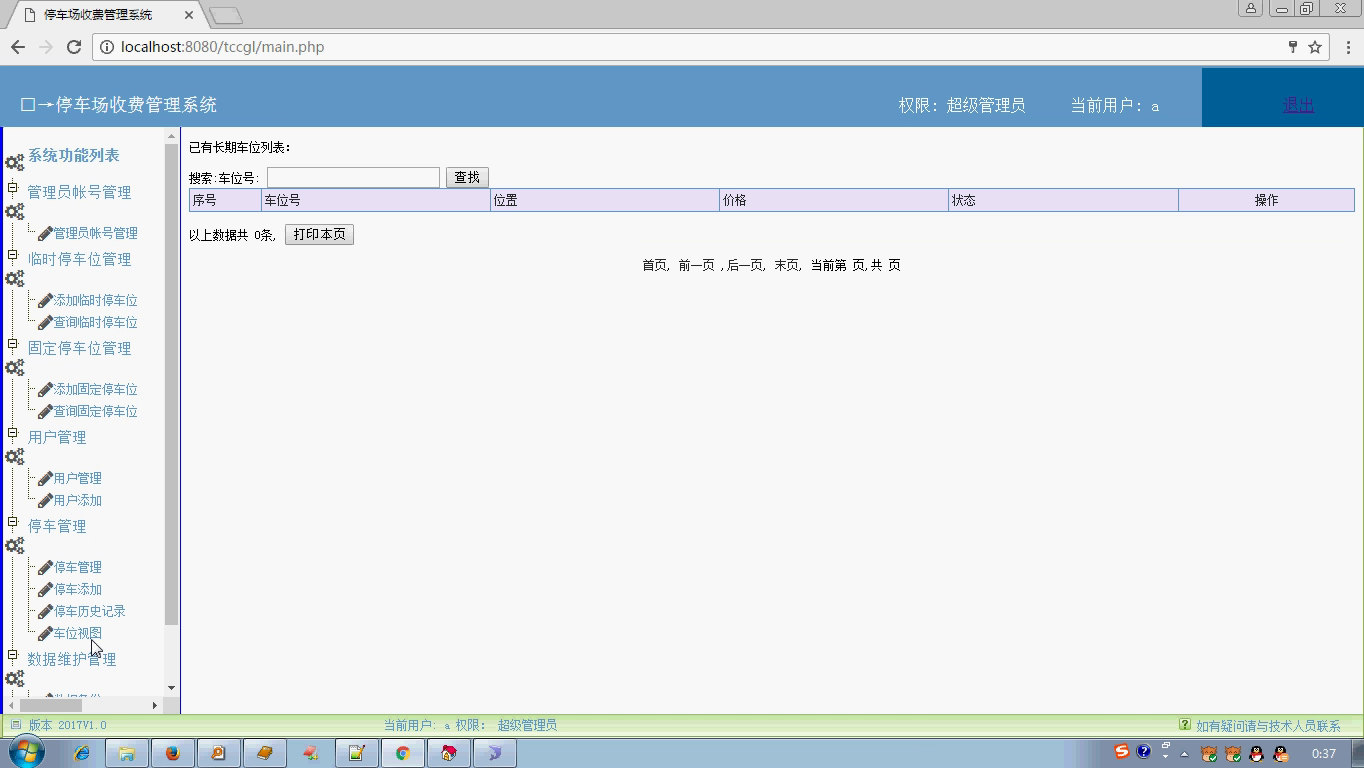The width and height of the screenshot is (1364, 768).
Task: Open 车位视图 in the sidebar
Action: click(x=78, y=633)
